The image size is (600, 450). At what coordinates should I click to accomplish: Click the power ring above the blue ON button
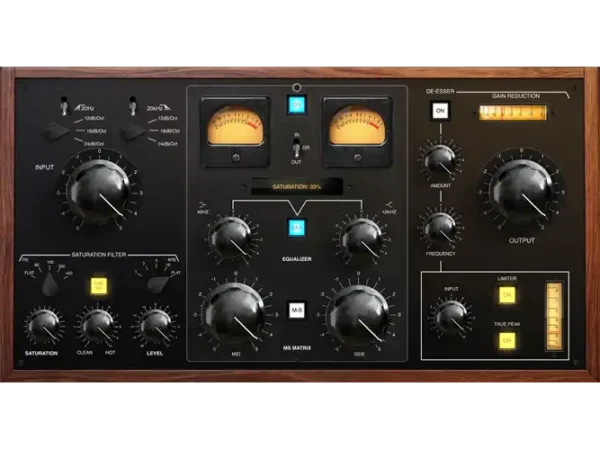(x=297, y=88)
